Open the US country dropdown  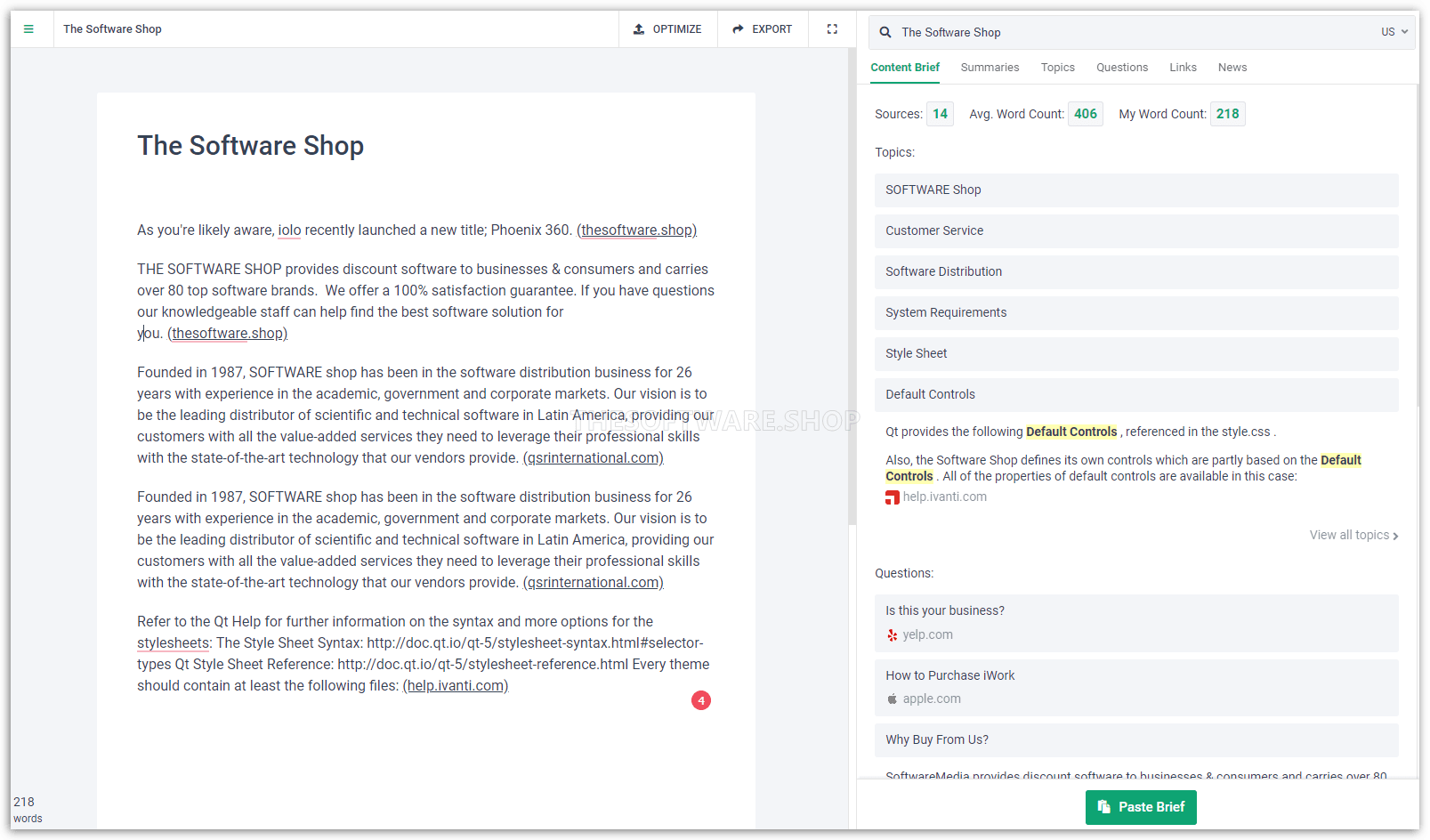pos(1394,32)
